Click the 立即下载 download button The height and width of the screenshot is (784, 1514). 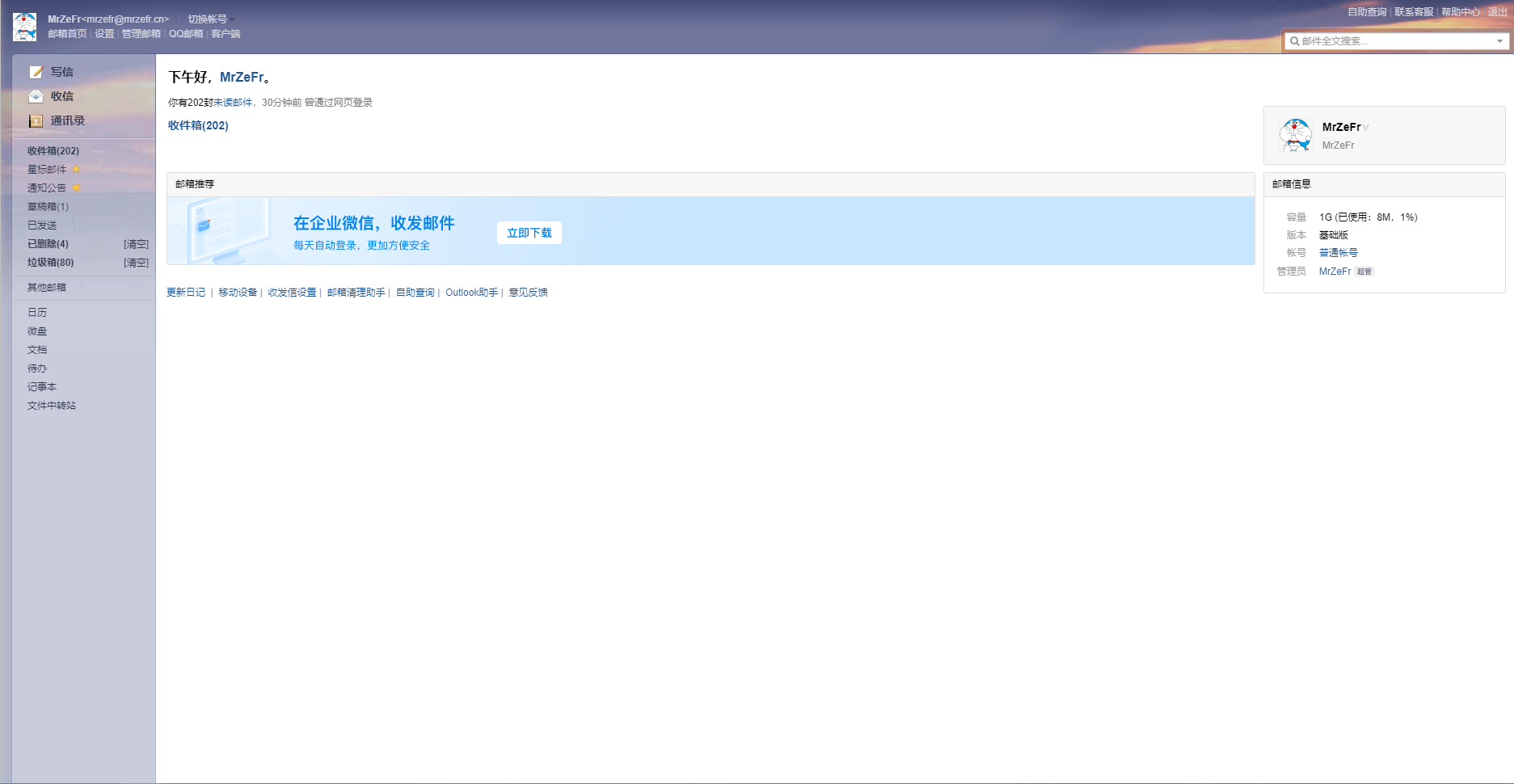coord(529,233)
